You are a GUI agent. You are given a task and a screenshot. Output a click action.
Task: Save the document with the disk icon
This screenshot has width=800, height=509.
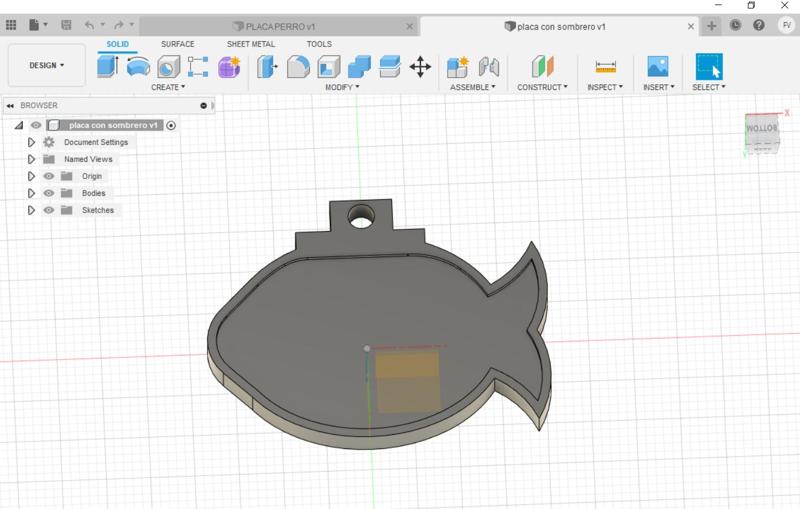pyautogui.click(x=66, y=25)
